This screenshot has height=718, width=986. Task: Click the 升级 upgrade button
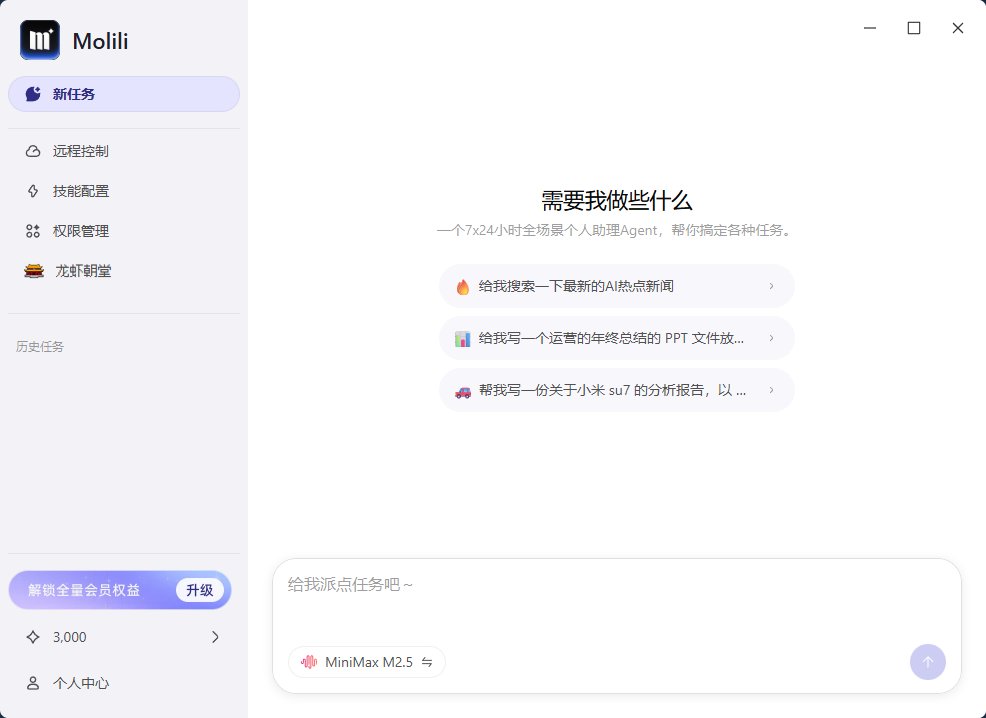199,590
